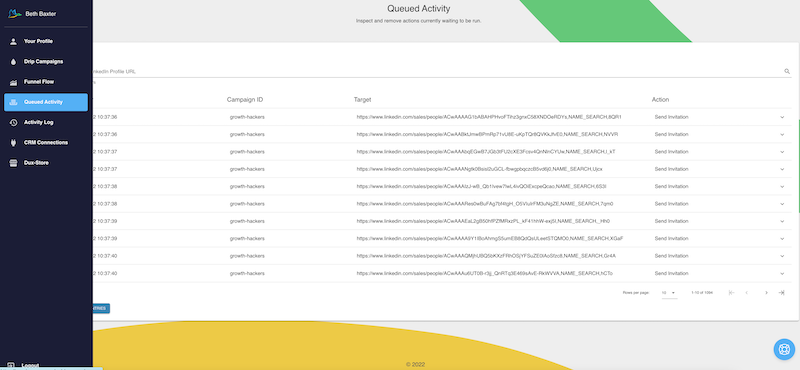This screenshot has width=800, height=370.
Task: Go to CRM Connections plug icon
Action: pyautogui.click(x=13, y=143)
